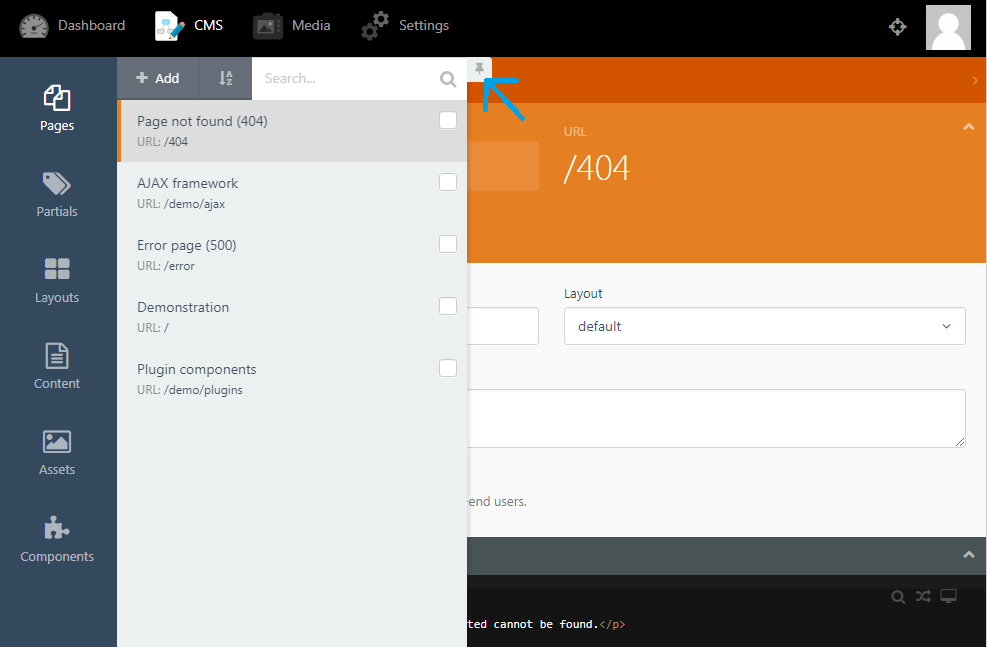
Task: Click the search magnifier icon
Action: [x=448, y=79]
